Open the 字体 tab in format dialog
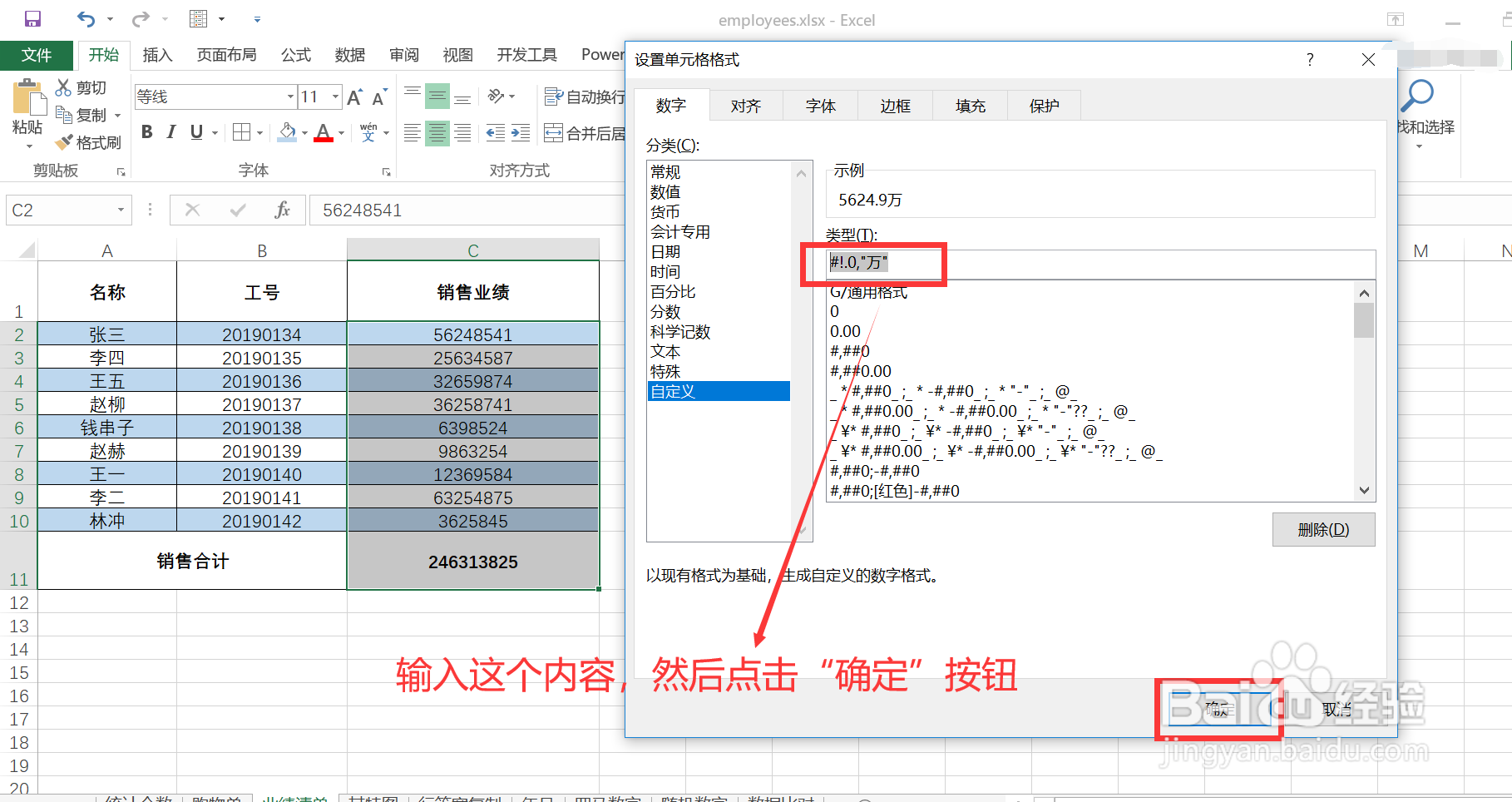This screenshot has width=1512, height=802. pos(821,106)
